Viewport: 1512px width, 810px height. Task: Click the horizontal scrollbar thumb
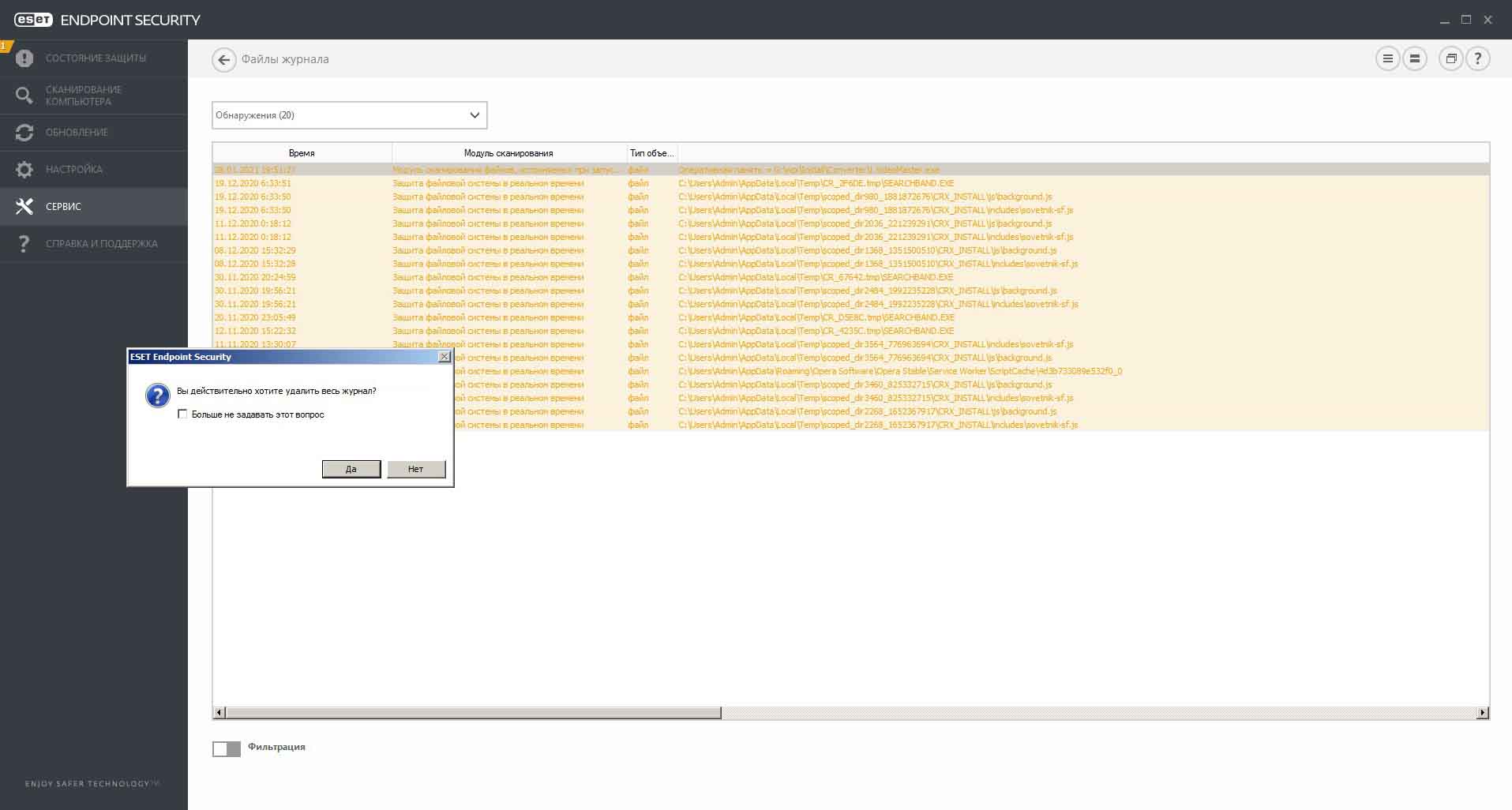pos(474,713)
